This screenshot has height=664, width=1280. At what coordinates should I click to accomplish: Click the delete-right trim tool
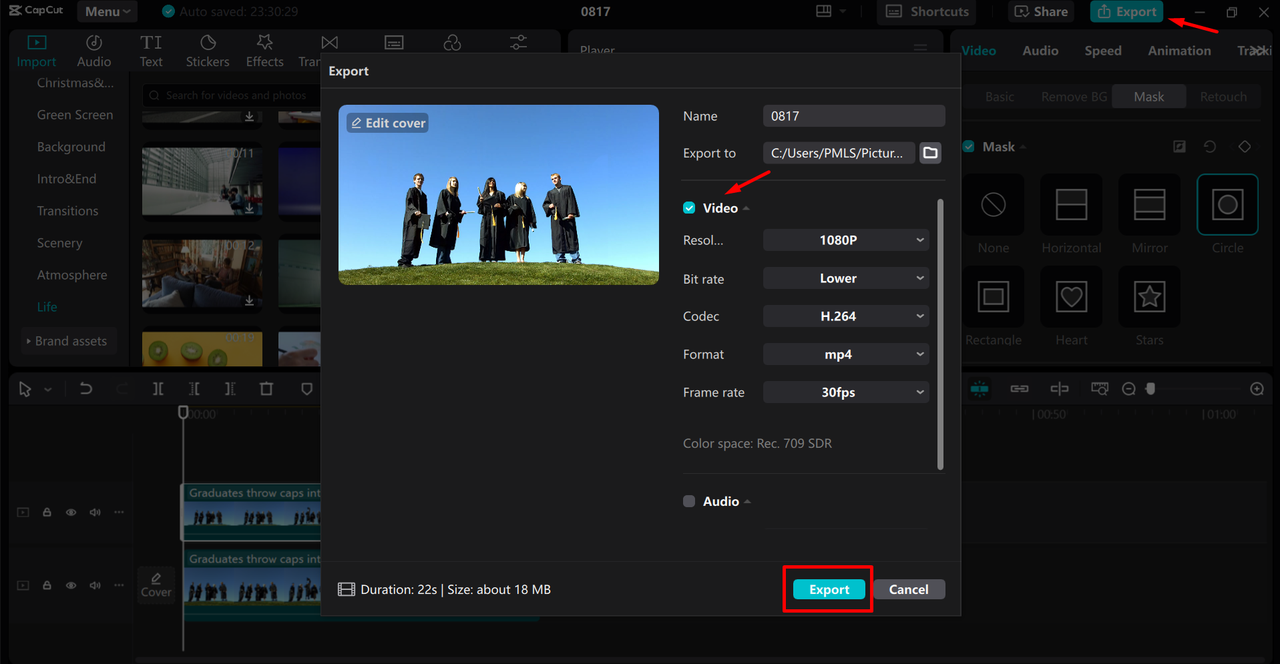pyautogui.click(x=230, y=389)
